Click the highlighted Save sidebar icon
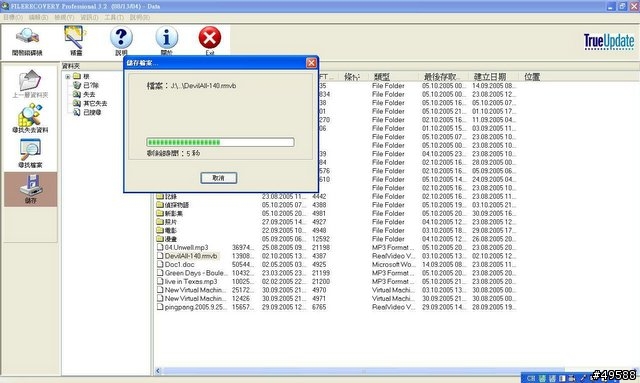The height and width of the screenshot is (383, 640). 31,189
